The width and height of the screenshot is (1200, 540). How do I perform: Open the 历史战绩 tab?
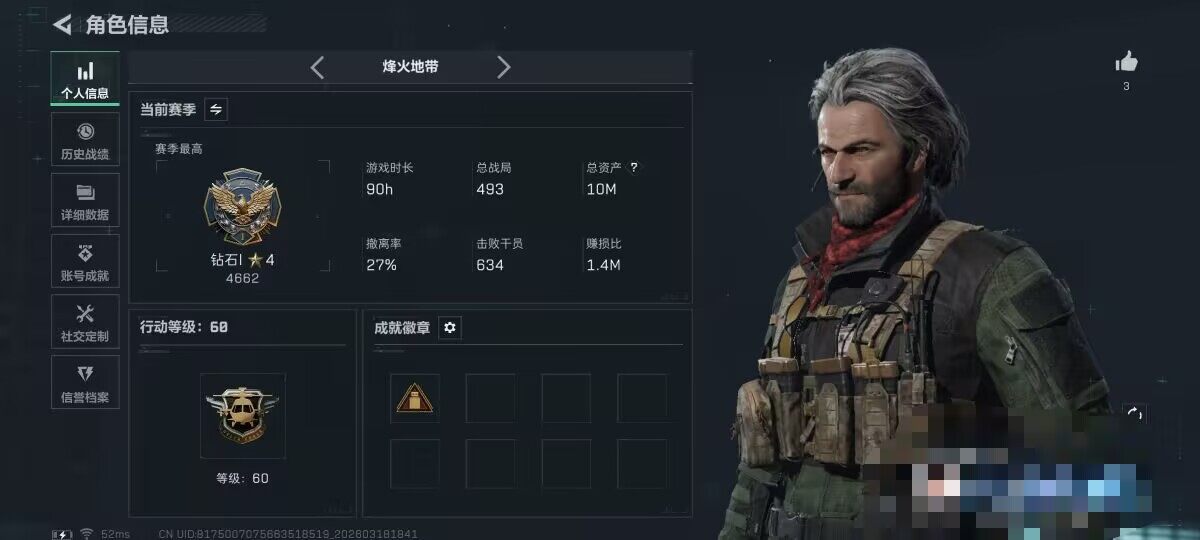85,140
